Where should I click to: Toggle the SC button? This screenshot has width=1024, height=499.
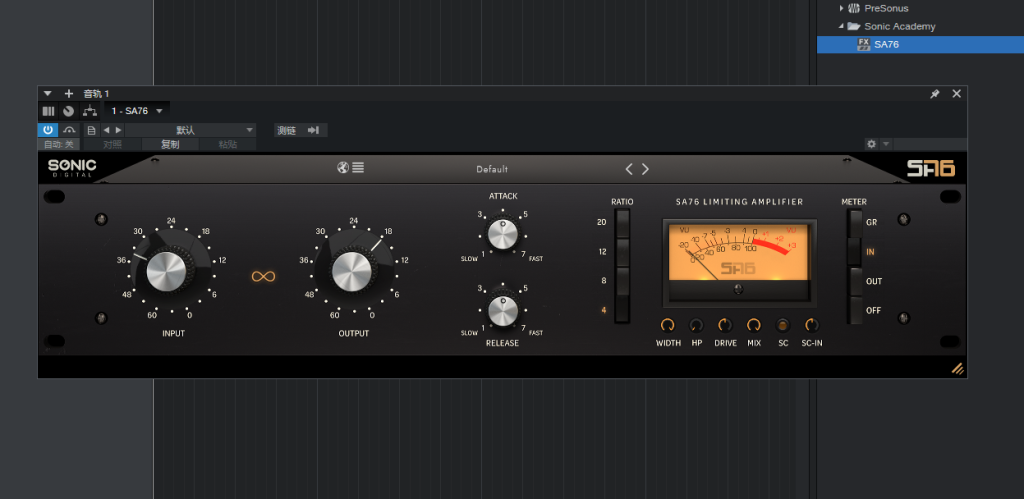tap(783, 325)
